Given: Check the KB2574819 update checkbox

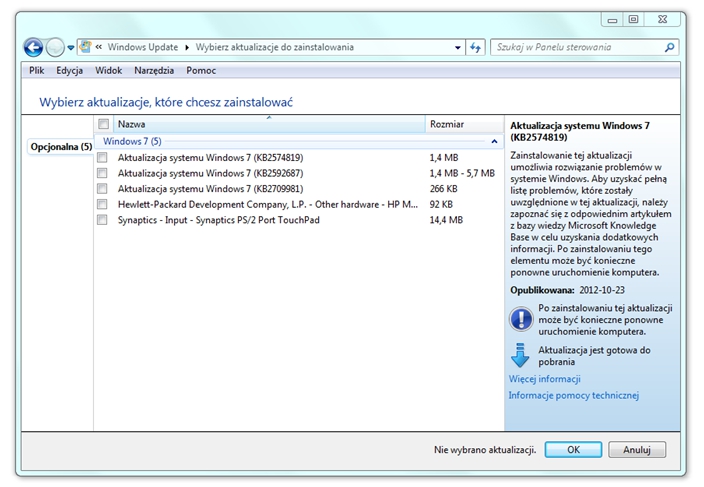Looking at the screenshot, I should (102, 158).
